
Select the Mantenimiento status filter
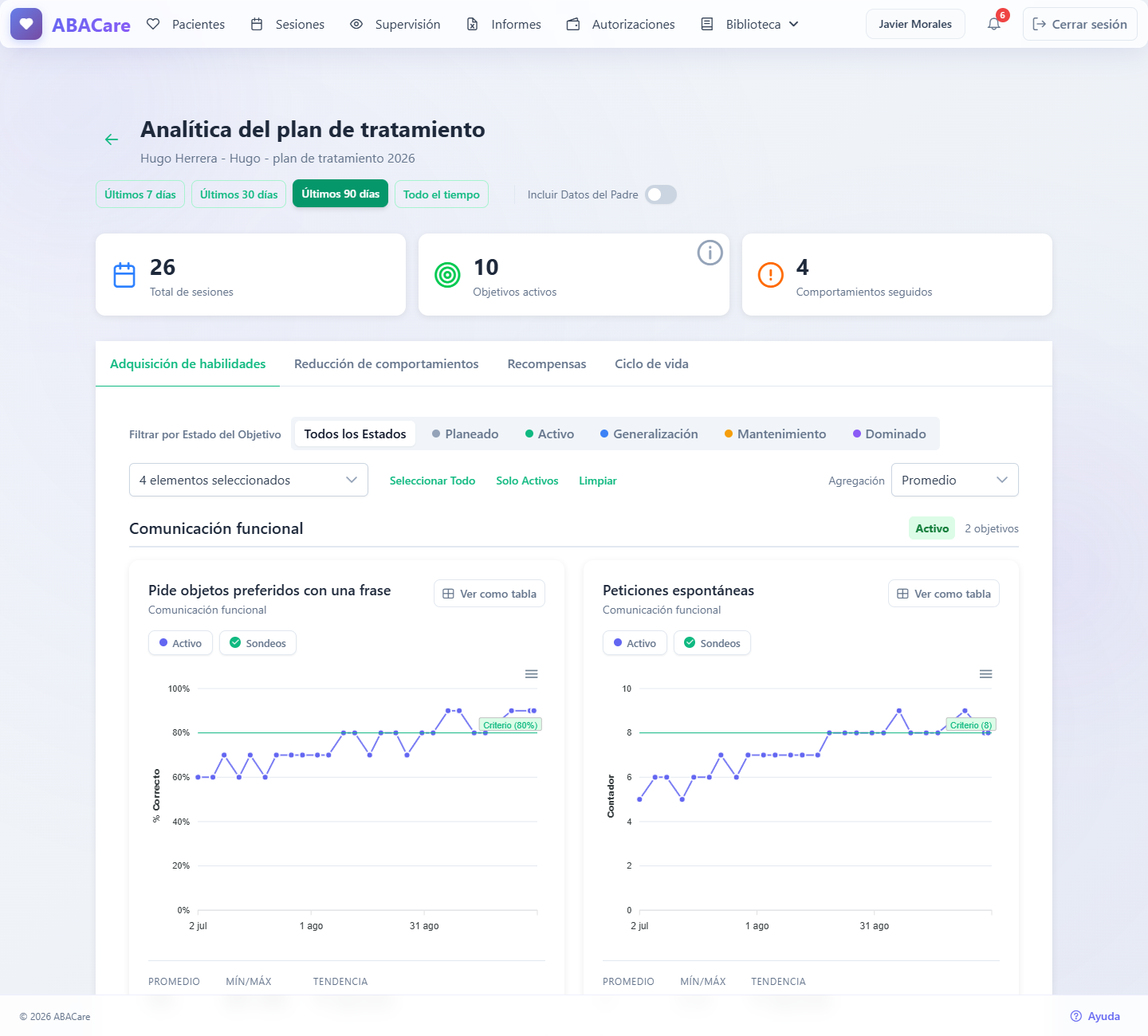tap(775, 434)
